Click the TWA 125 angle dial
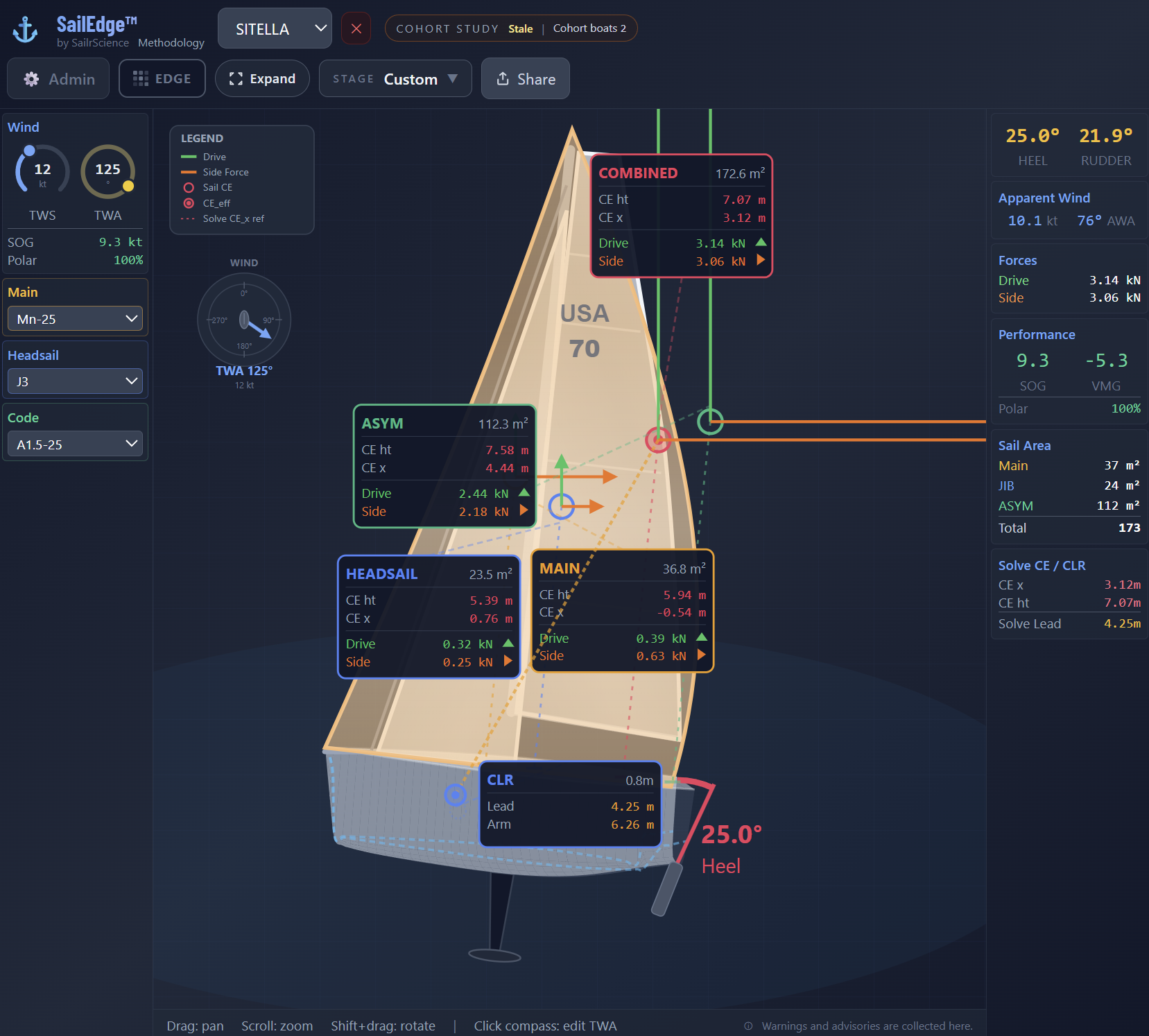1149x1036 pixels. (107, 171)
